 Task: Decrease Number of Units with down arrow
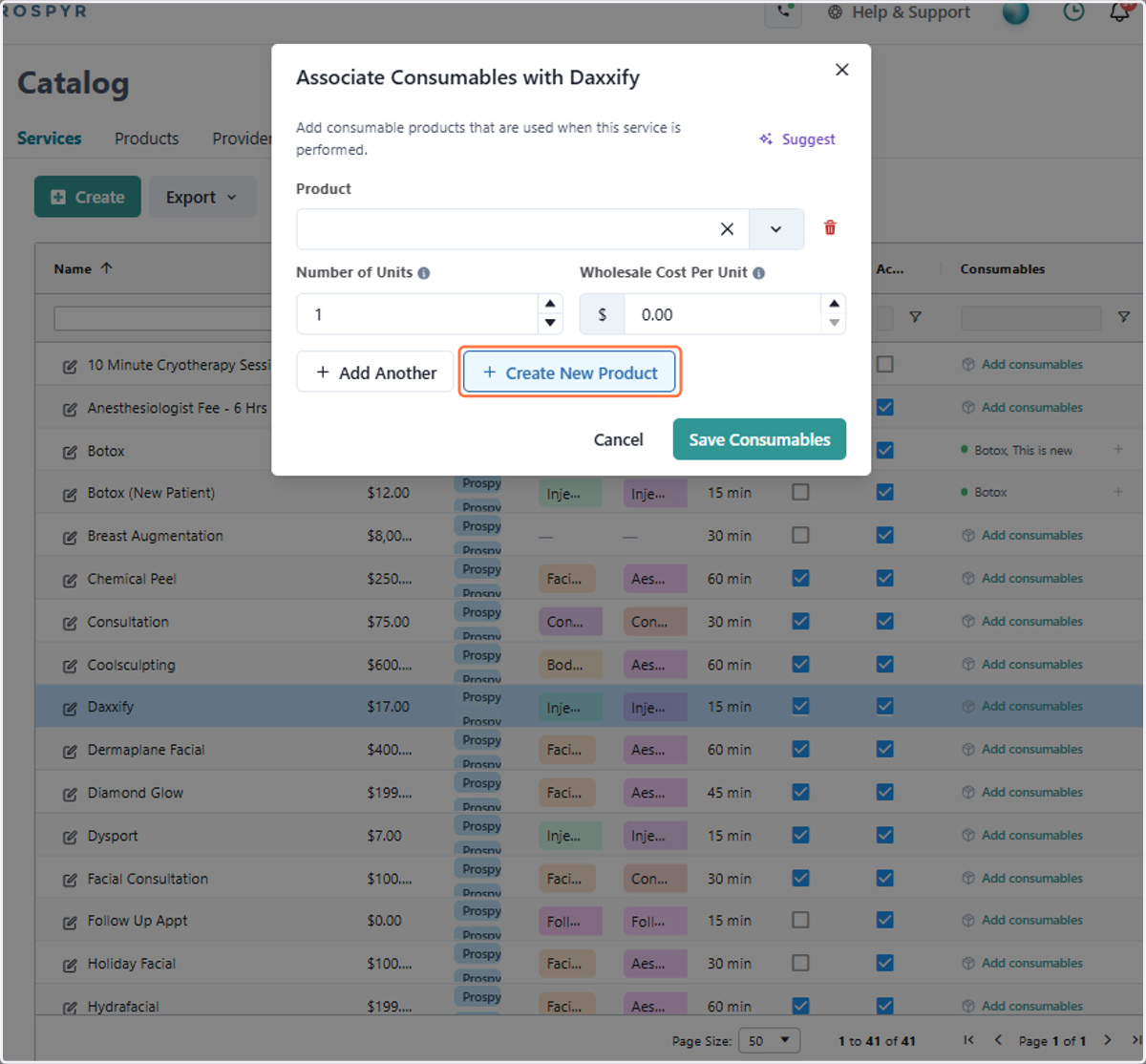point(550,323)
